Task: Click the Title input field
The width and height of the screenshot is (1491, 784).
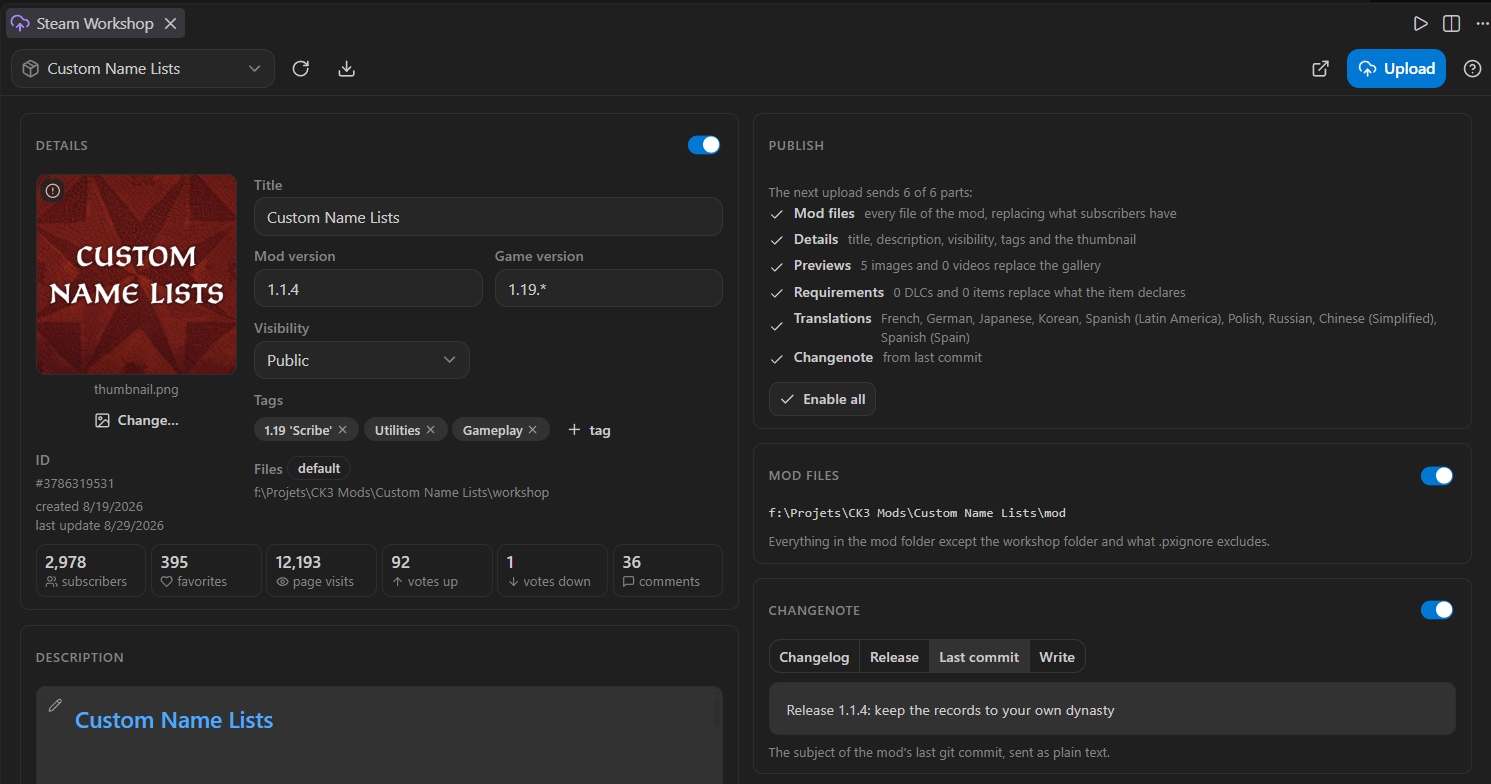Action: click(x=488, y=217)
